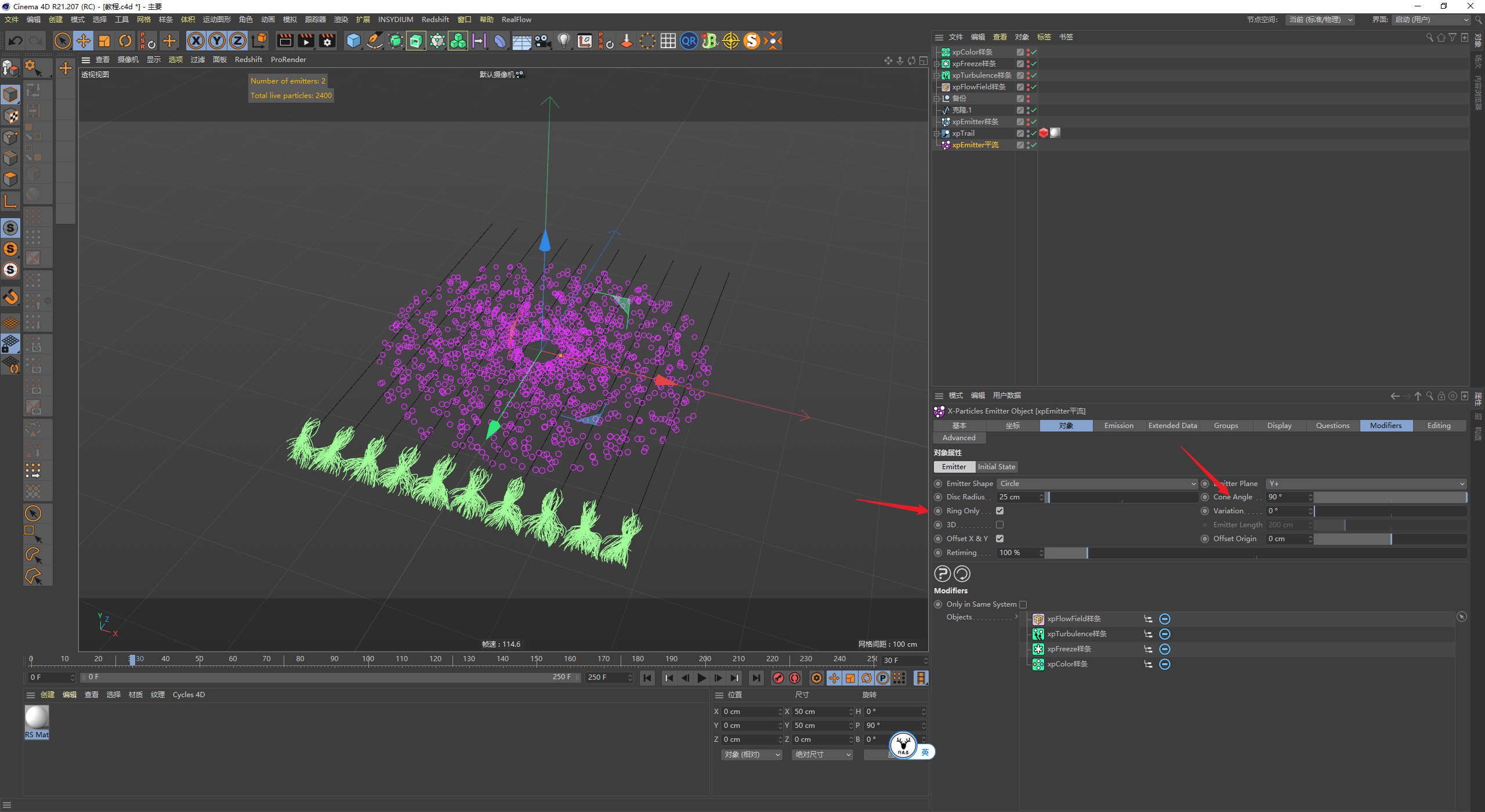Expand the xpTurbulence样条 tree item

coord(936,75)
